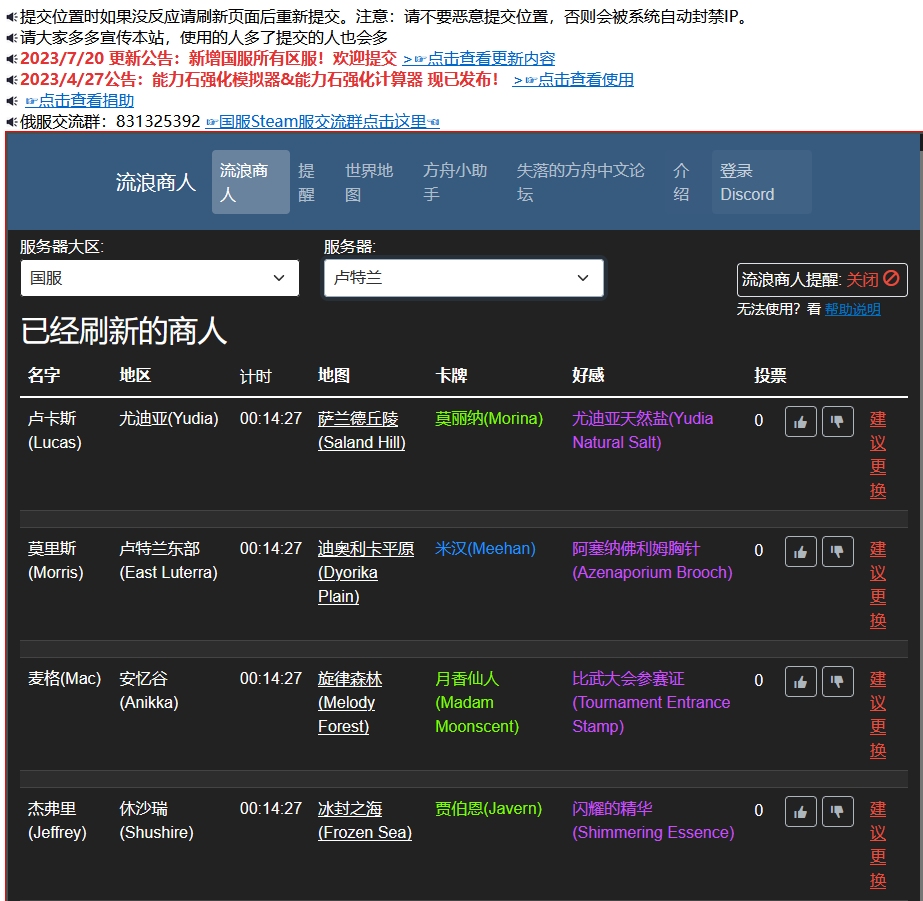
Task: Click the 贾伯恩(Javern) card text
Action: point(488,809)
